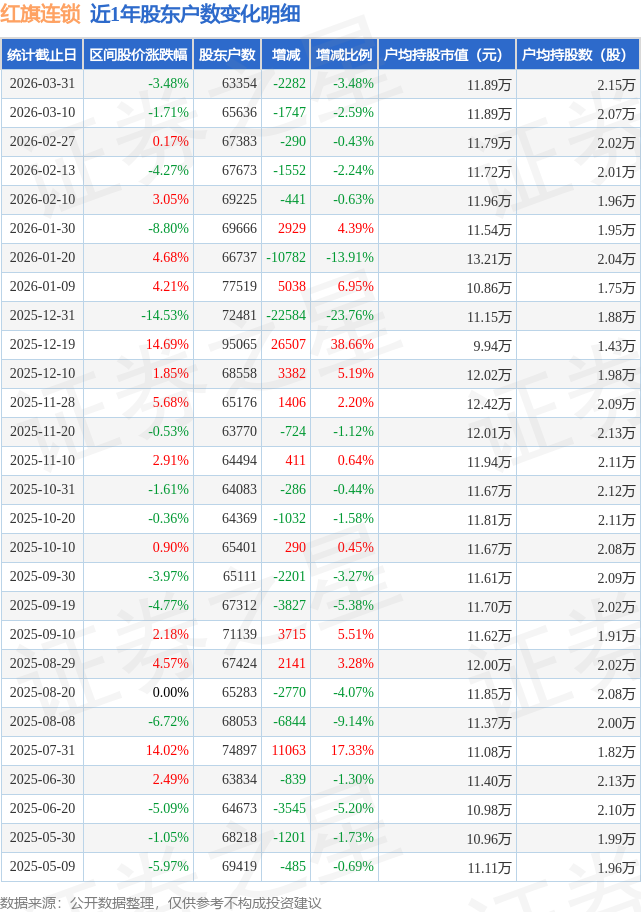641x912 pixels.
Task: Click the 增减比例 column header
Action: (x=343, y=55)
